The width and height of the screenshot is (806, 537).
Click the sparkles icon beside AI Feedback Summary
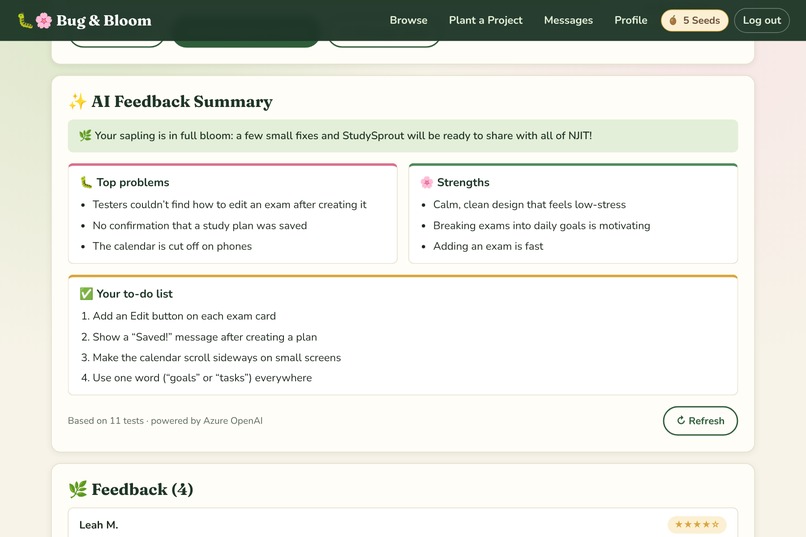78,101
